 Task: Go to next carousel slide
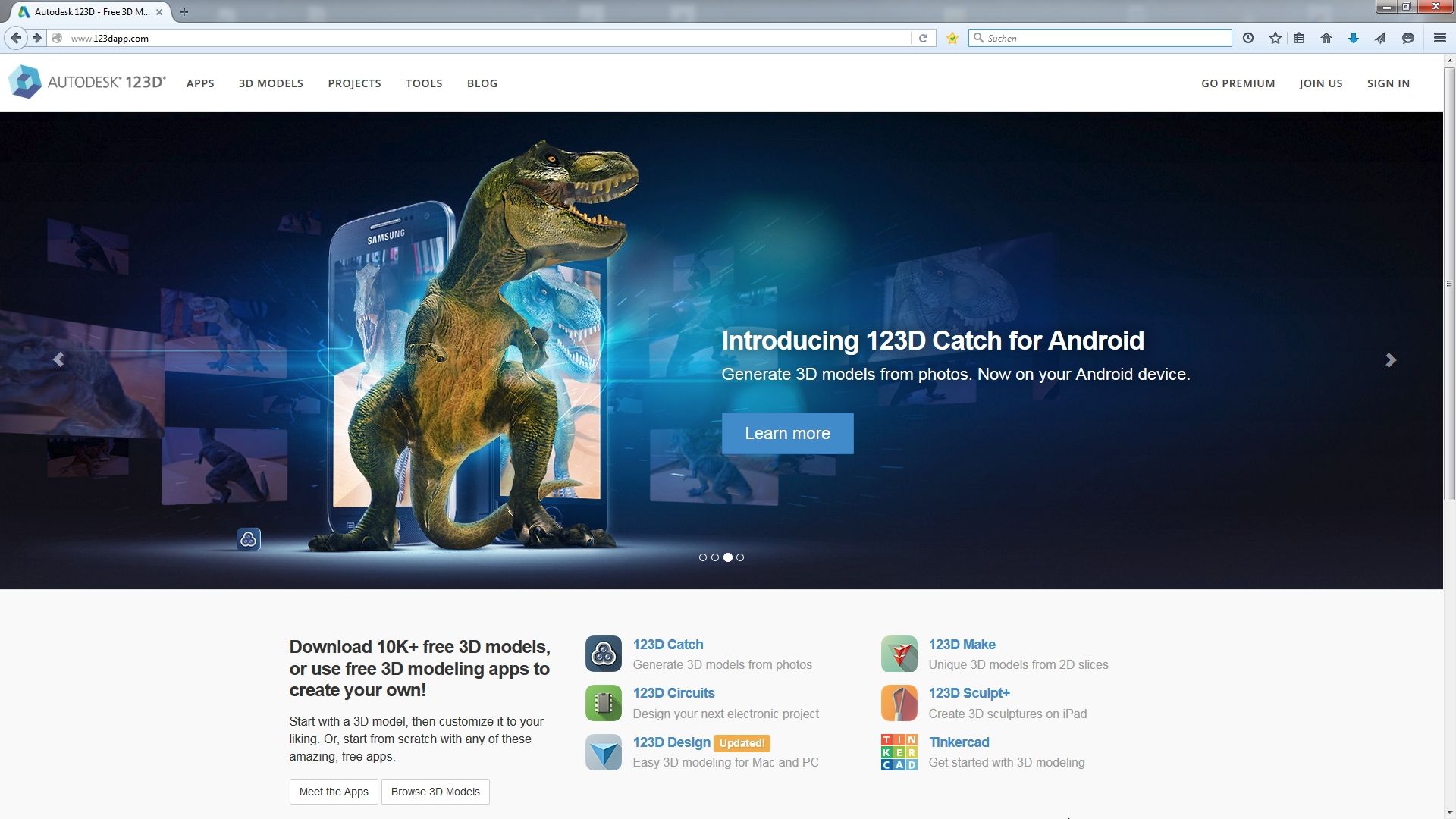1391,360
